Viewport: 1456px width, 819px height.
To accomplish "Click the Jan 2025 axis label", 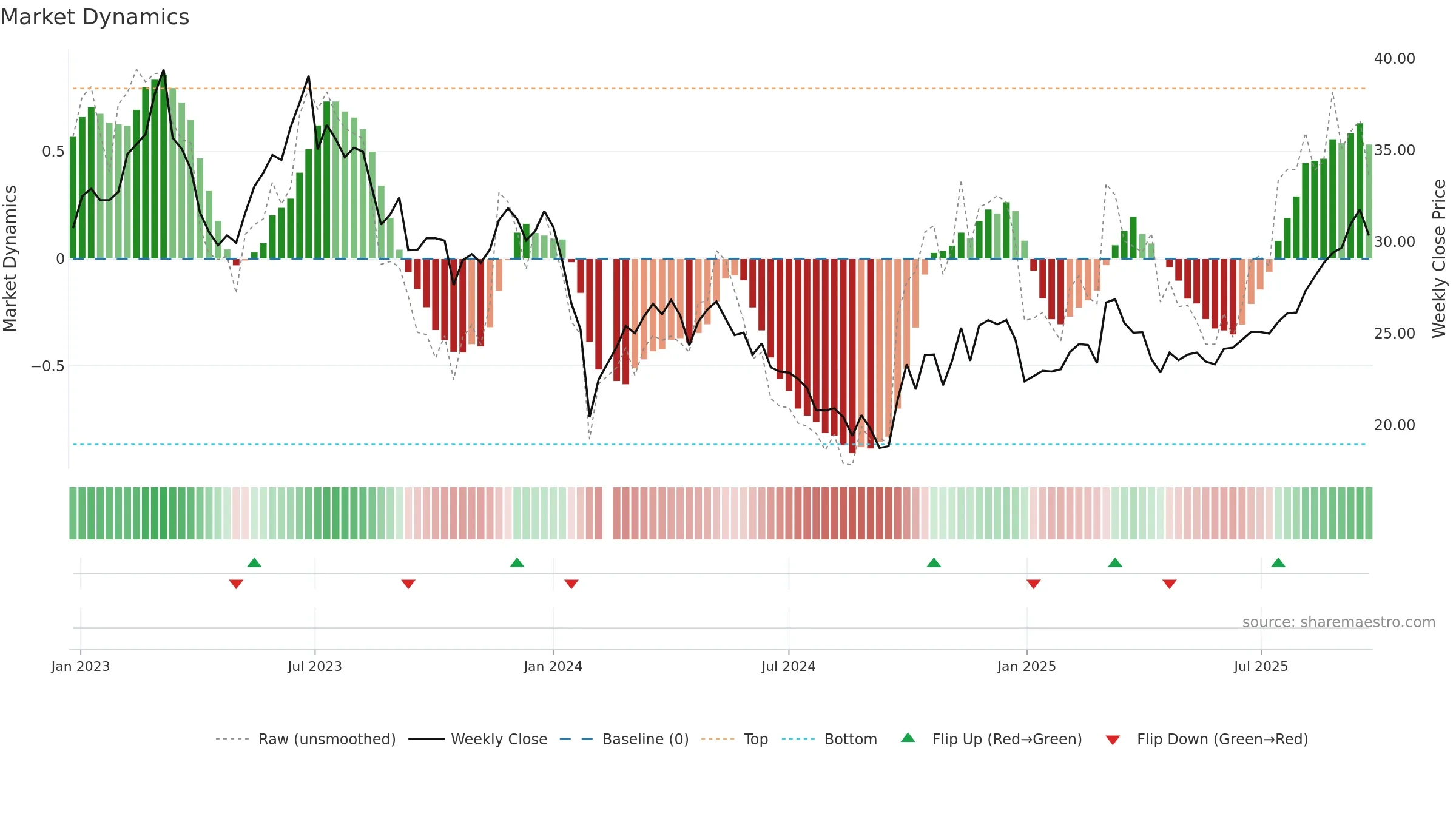I will [1026, 666].
